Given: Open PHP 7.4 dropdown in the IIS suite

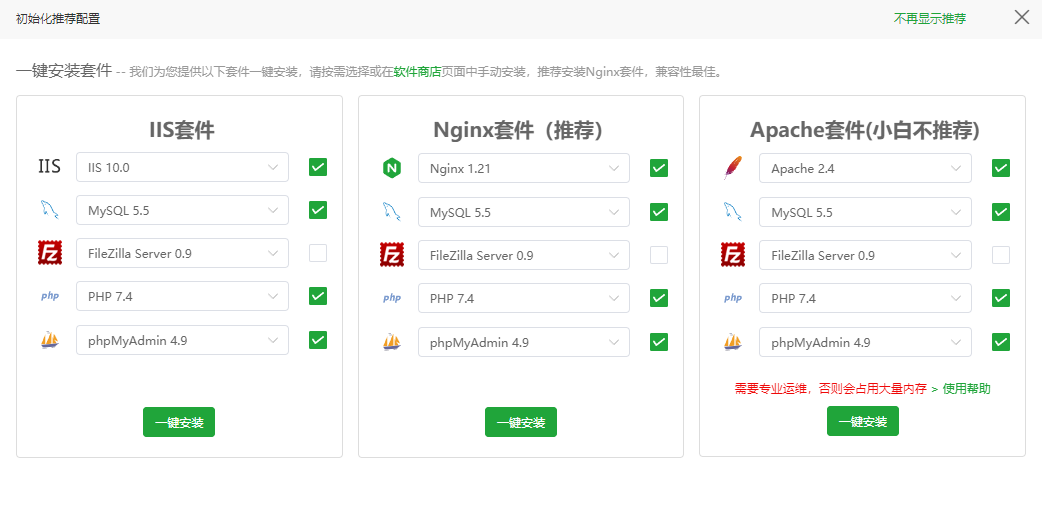Looking at the screenshot, I should pos(183,296).
